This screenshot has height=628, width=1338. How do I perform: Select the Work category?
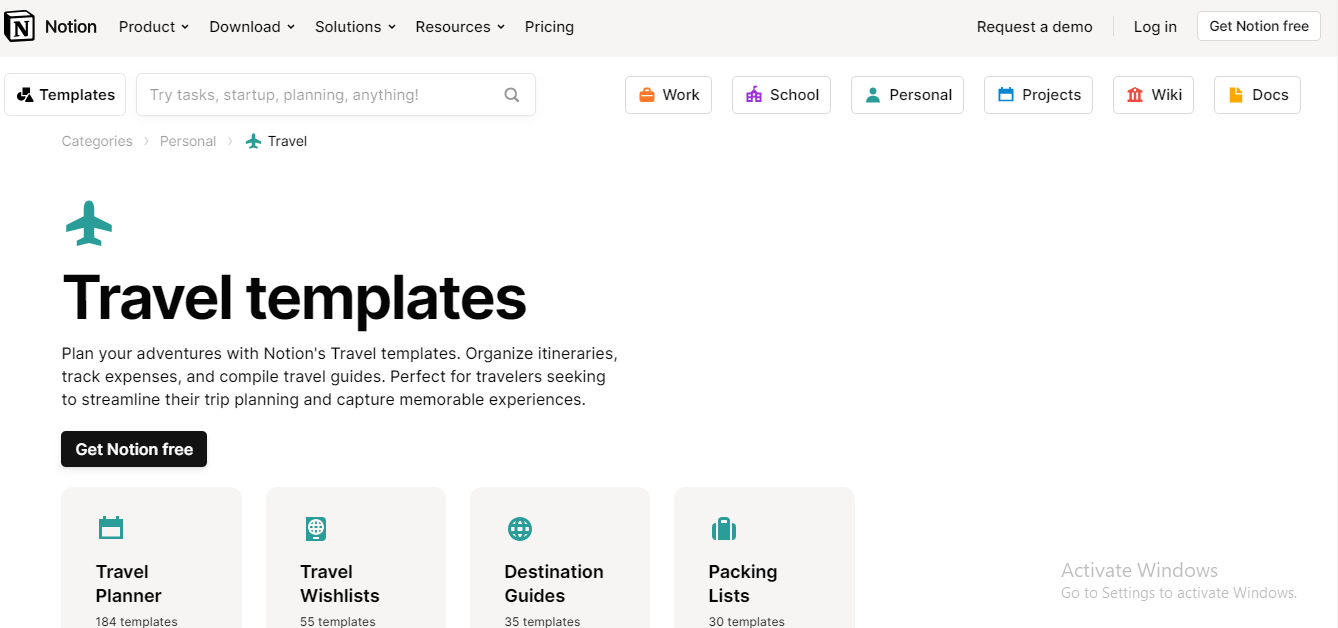tap(668, 95)
